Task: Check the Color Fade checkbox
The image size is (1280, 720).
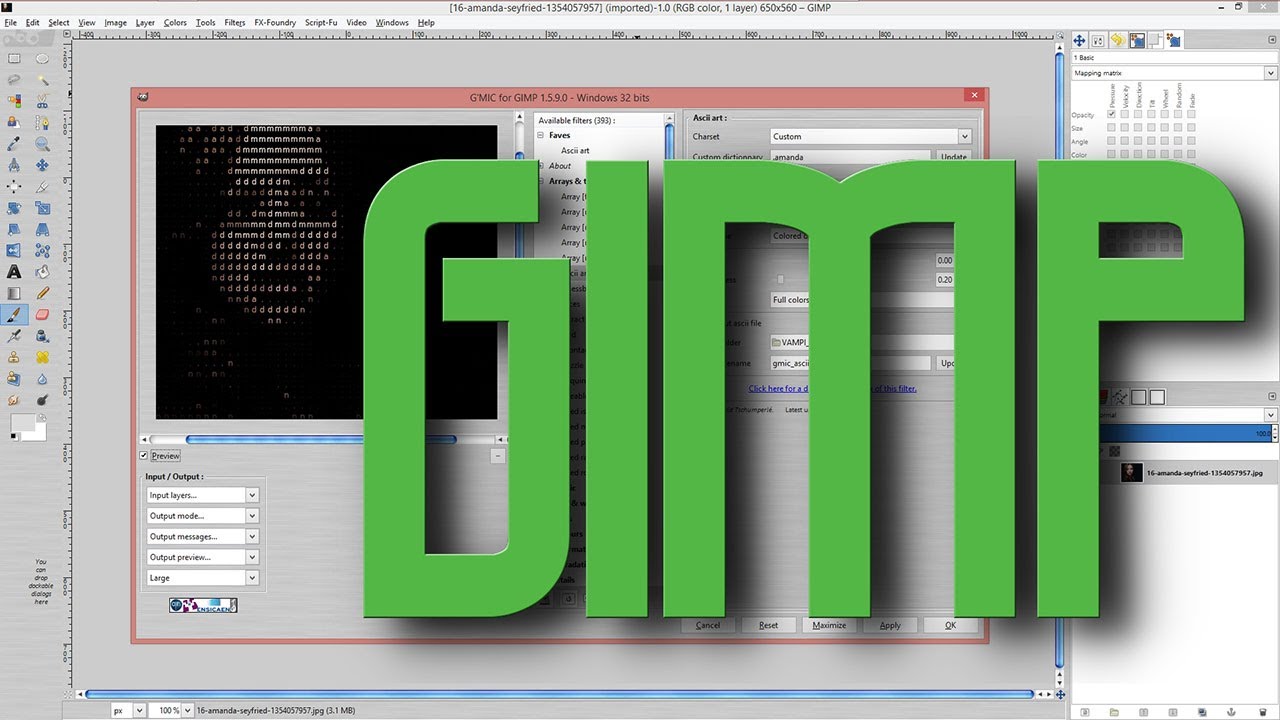Action: pos(1192,155)
